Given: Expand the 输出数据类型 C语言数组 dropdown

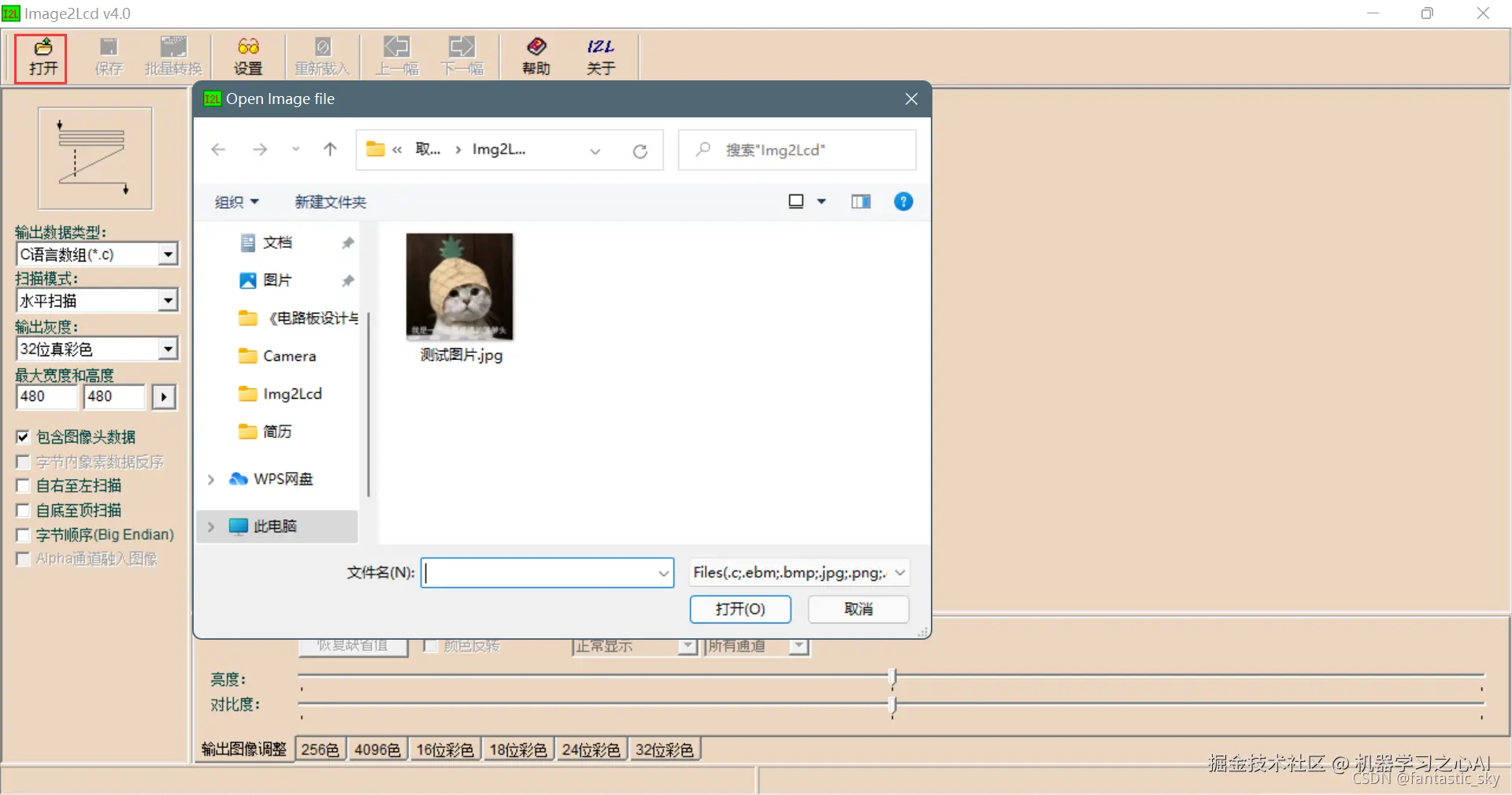Looking at the screenshot, I should [168, 254].
